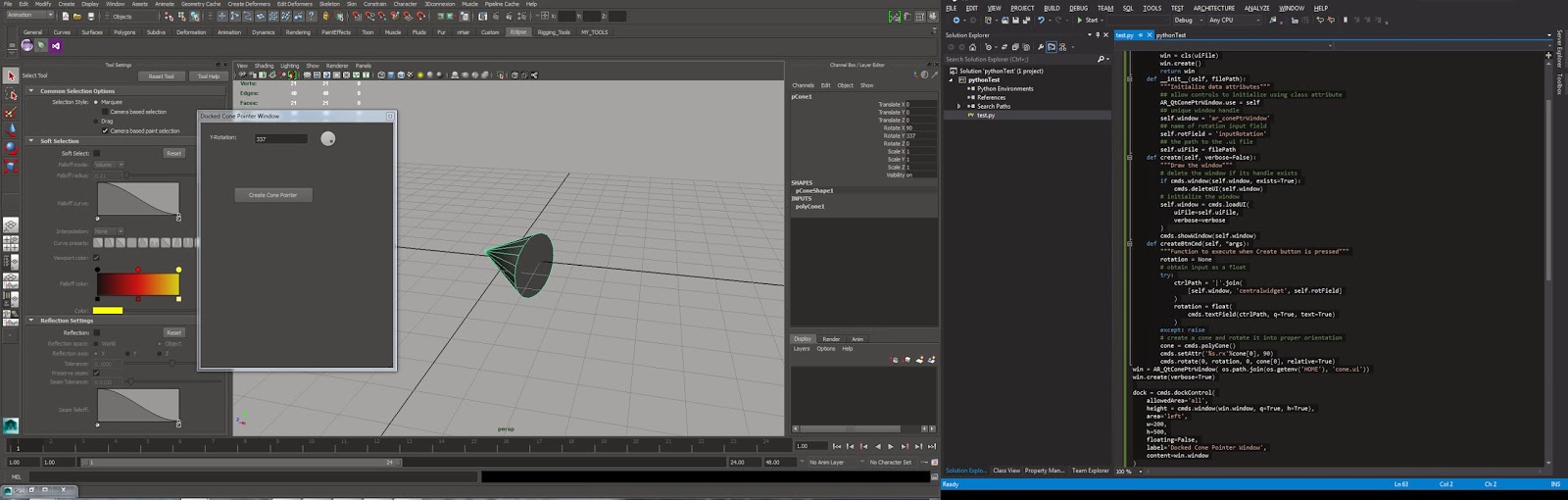Click the play backwards button on timeline
Screen dimensions: 1568x500
[878, 446]
